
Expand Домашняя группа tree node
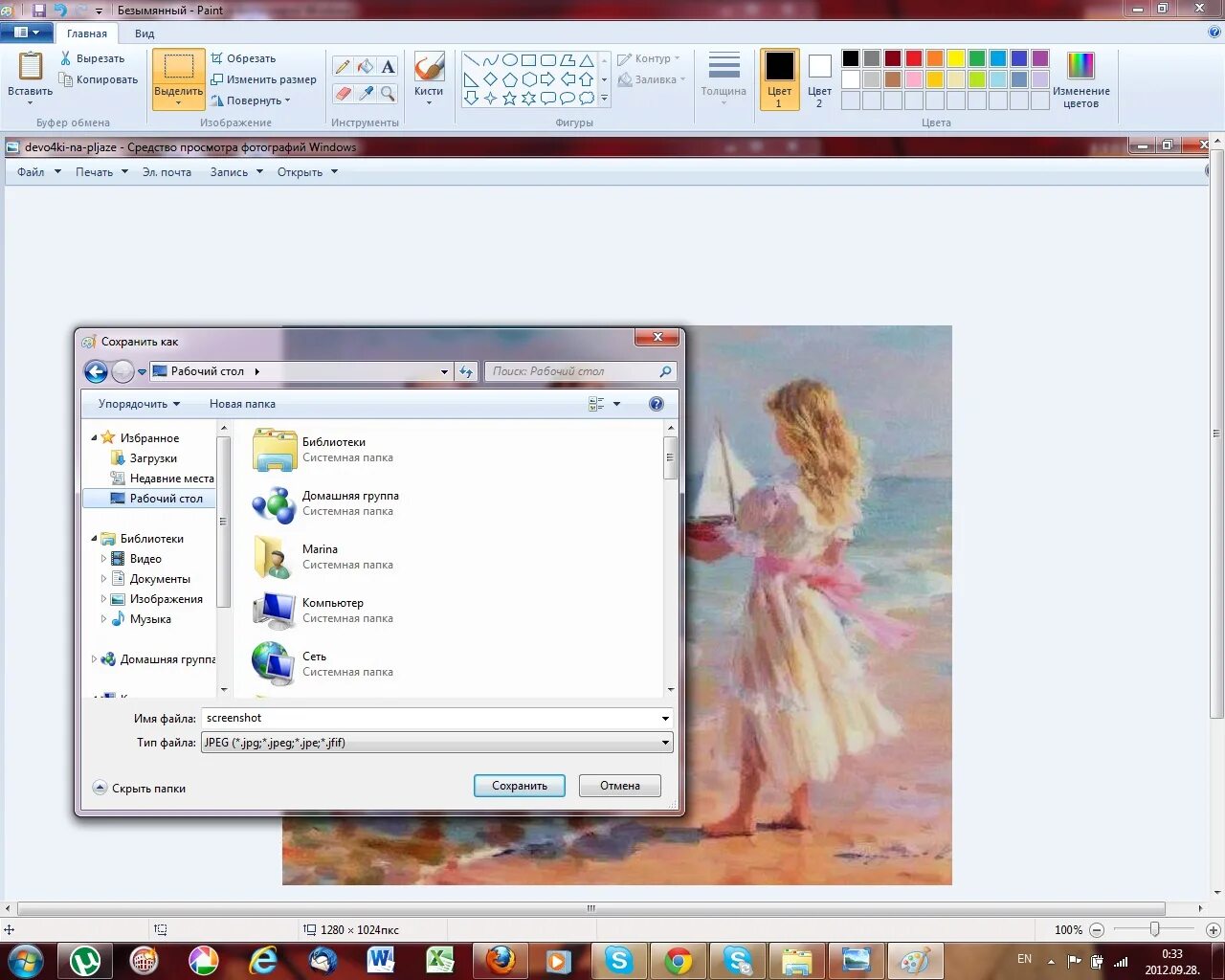click(x=94, y=659)
